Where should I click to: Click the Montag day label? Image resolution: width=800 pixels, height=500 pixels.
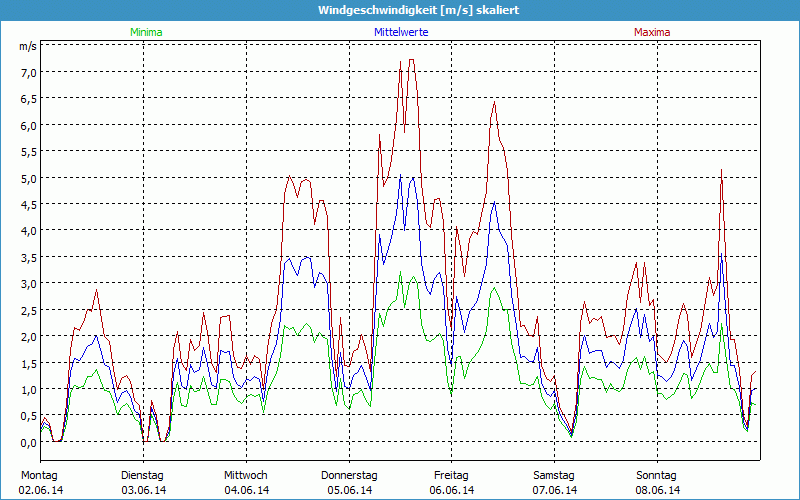tap(39, 476)
